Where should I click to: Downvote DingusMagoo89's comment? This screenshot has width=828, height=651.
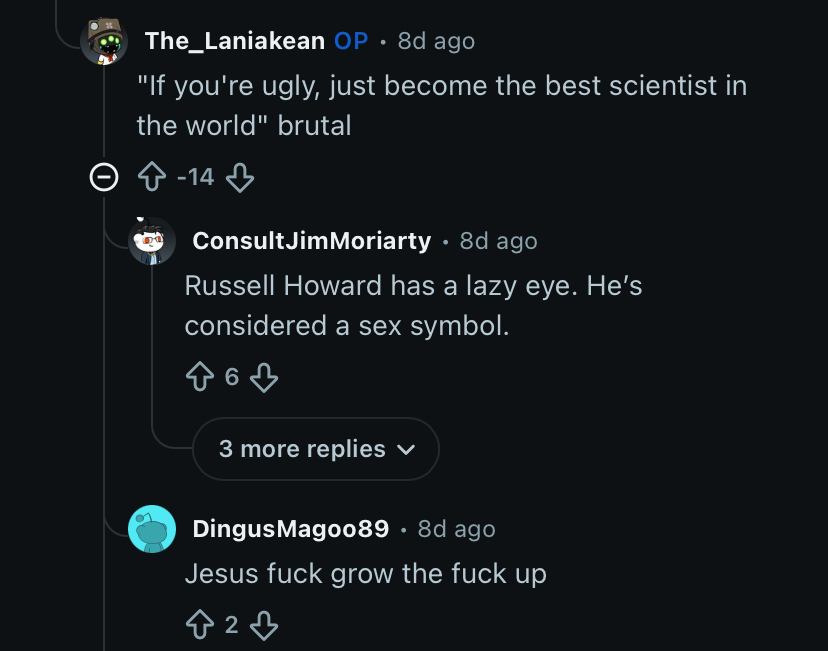[264, 626]
